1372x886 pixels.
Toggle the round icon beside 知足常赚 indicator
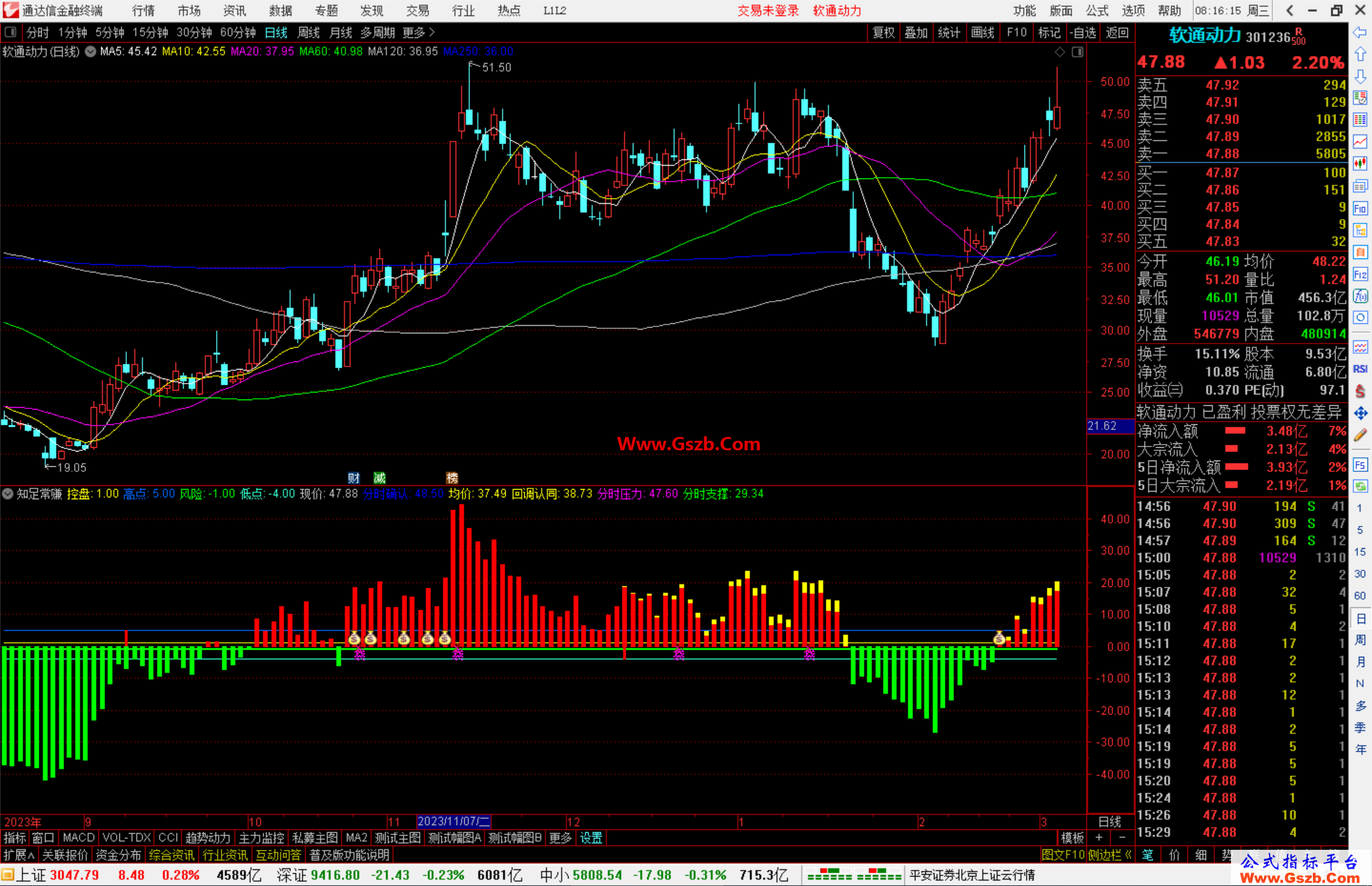tap(8, 493)
